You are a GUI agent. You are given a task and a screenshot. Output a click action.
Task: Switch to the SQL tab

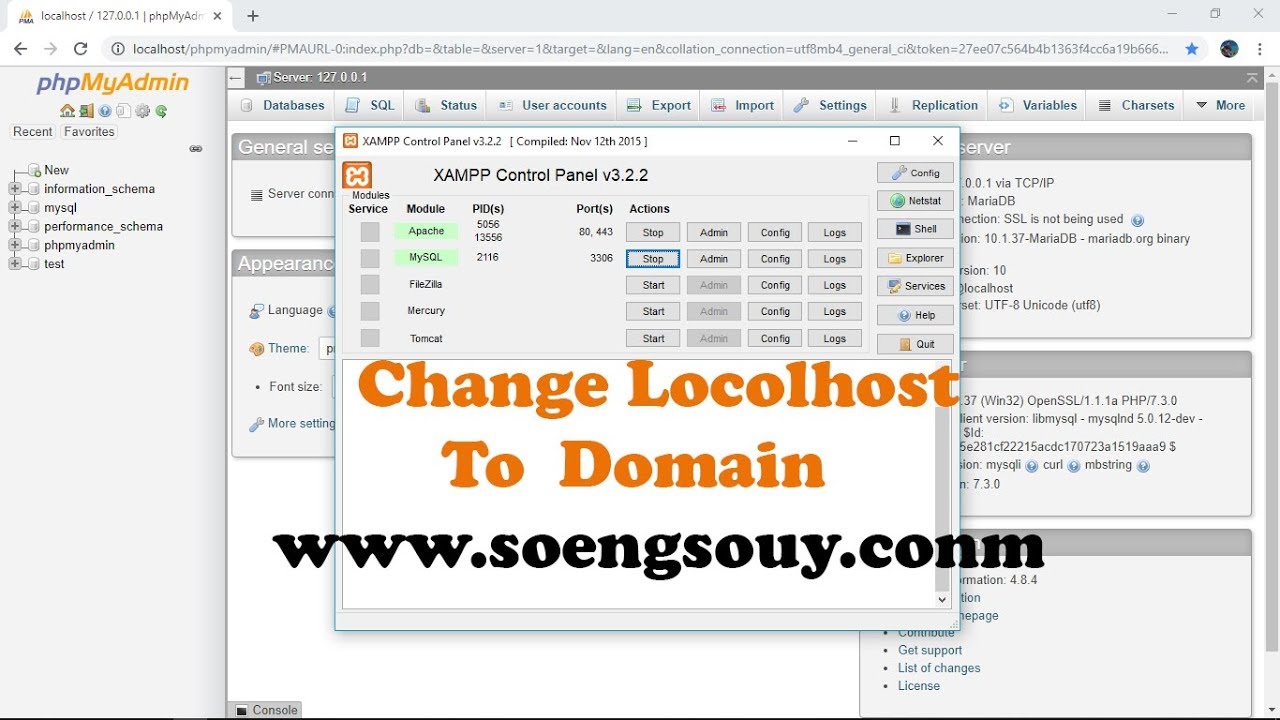coord(370,105)
